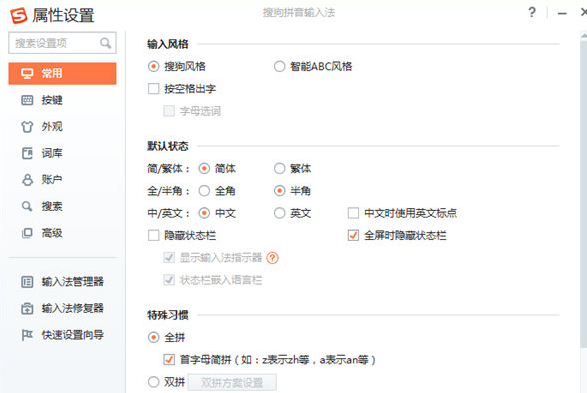Select 全拼 radio button
Screen dimensions: 587x393
153,337
